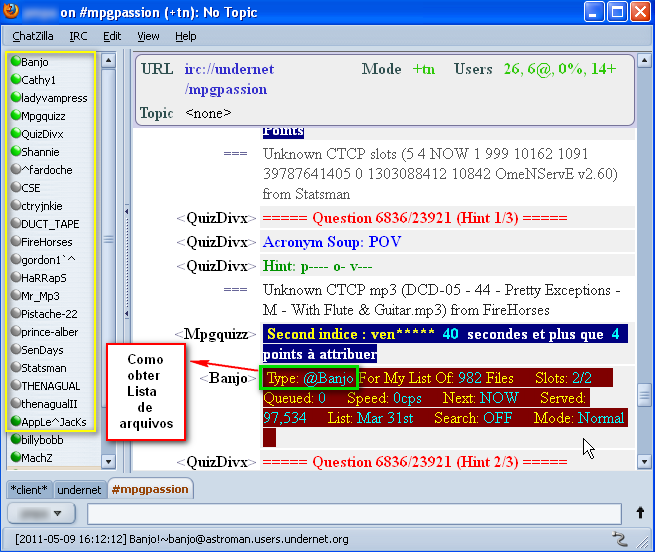Click chat view scrollbar up arrow

click(644, 61)
